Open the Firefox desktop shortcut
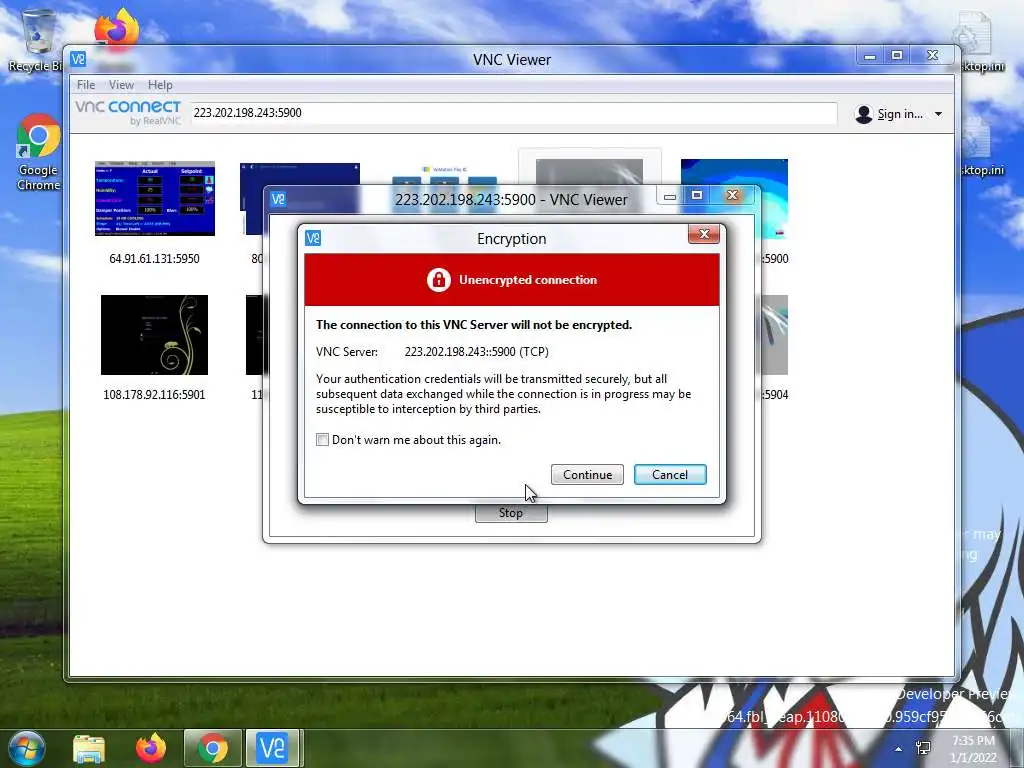This screenshot has height=768, width=1024. (116, 29)
